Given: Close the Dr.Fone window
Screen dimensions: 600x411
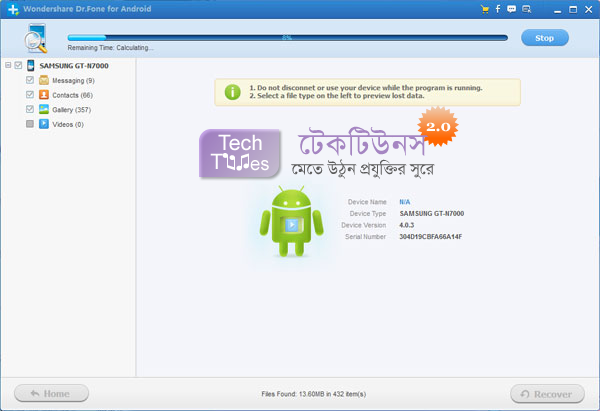Looking at the screenshot, I should pyautogui.click(x=589, y=10).
